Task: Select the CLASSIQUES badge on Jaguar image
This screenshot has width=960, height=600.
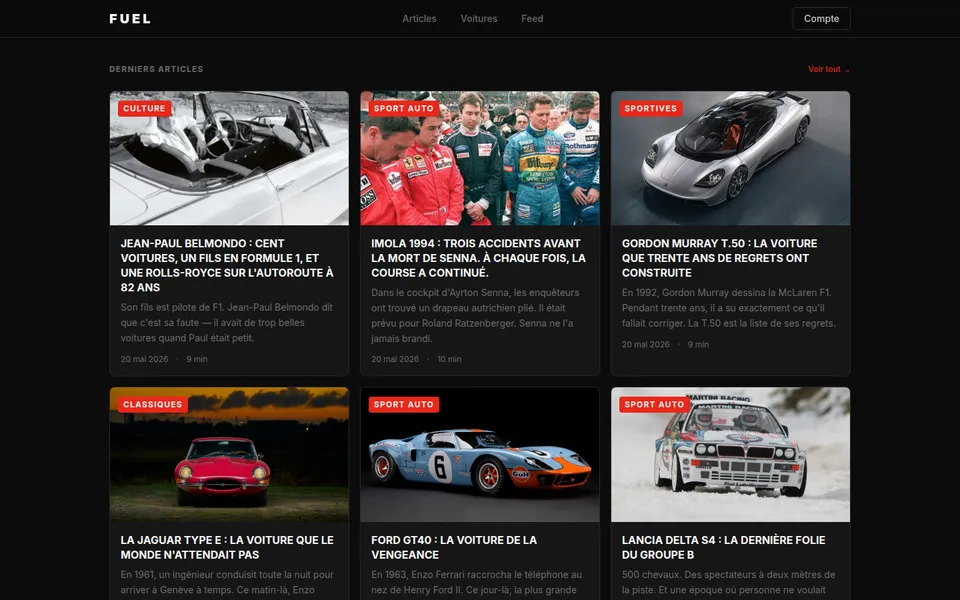Action: [x=152, y=404]
